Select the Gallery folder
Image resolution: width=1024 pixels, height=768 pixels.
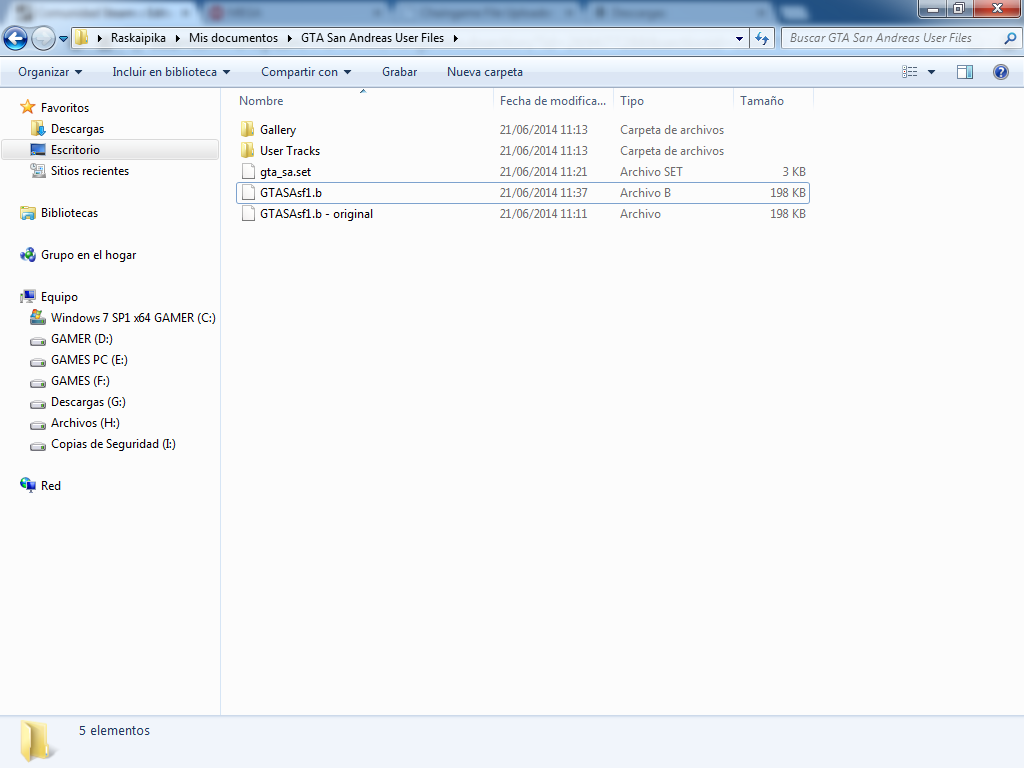coord(522,130)
